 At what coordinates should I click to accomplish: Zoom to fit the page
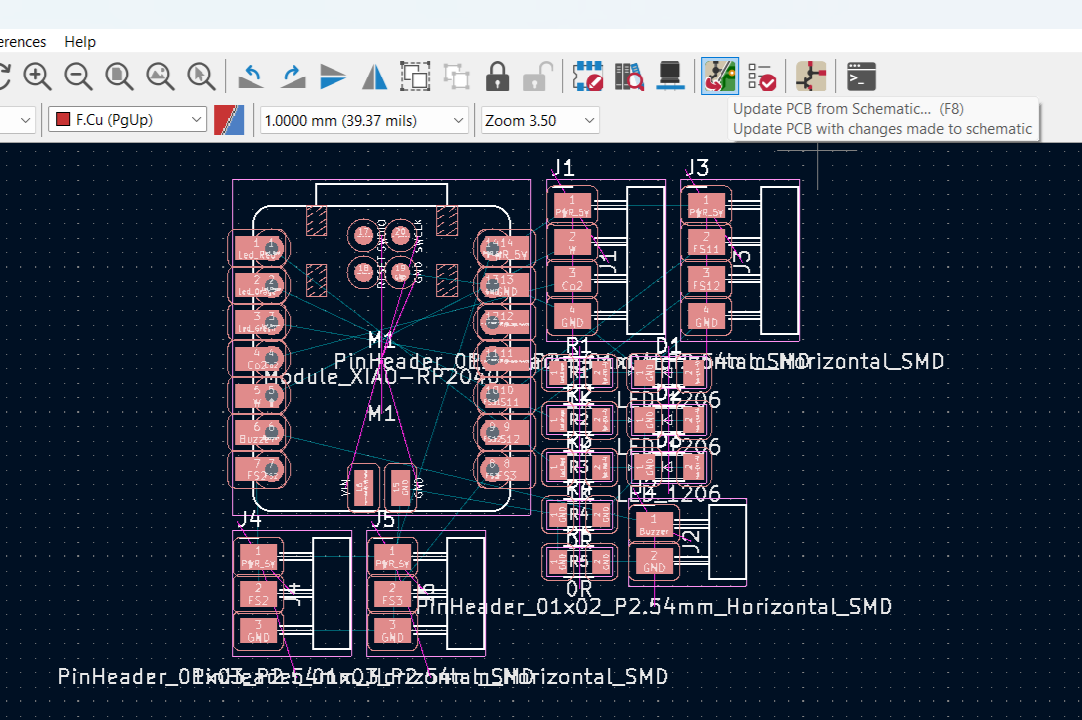[119, 76]
